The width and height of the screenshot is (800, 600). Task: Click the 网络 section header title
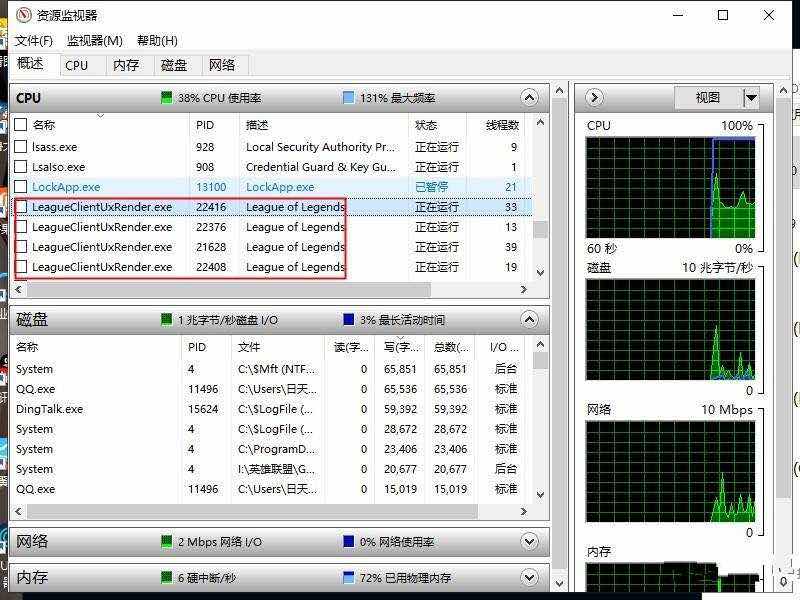(32, 541)
